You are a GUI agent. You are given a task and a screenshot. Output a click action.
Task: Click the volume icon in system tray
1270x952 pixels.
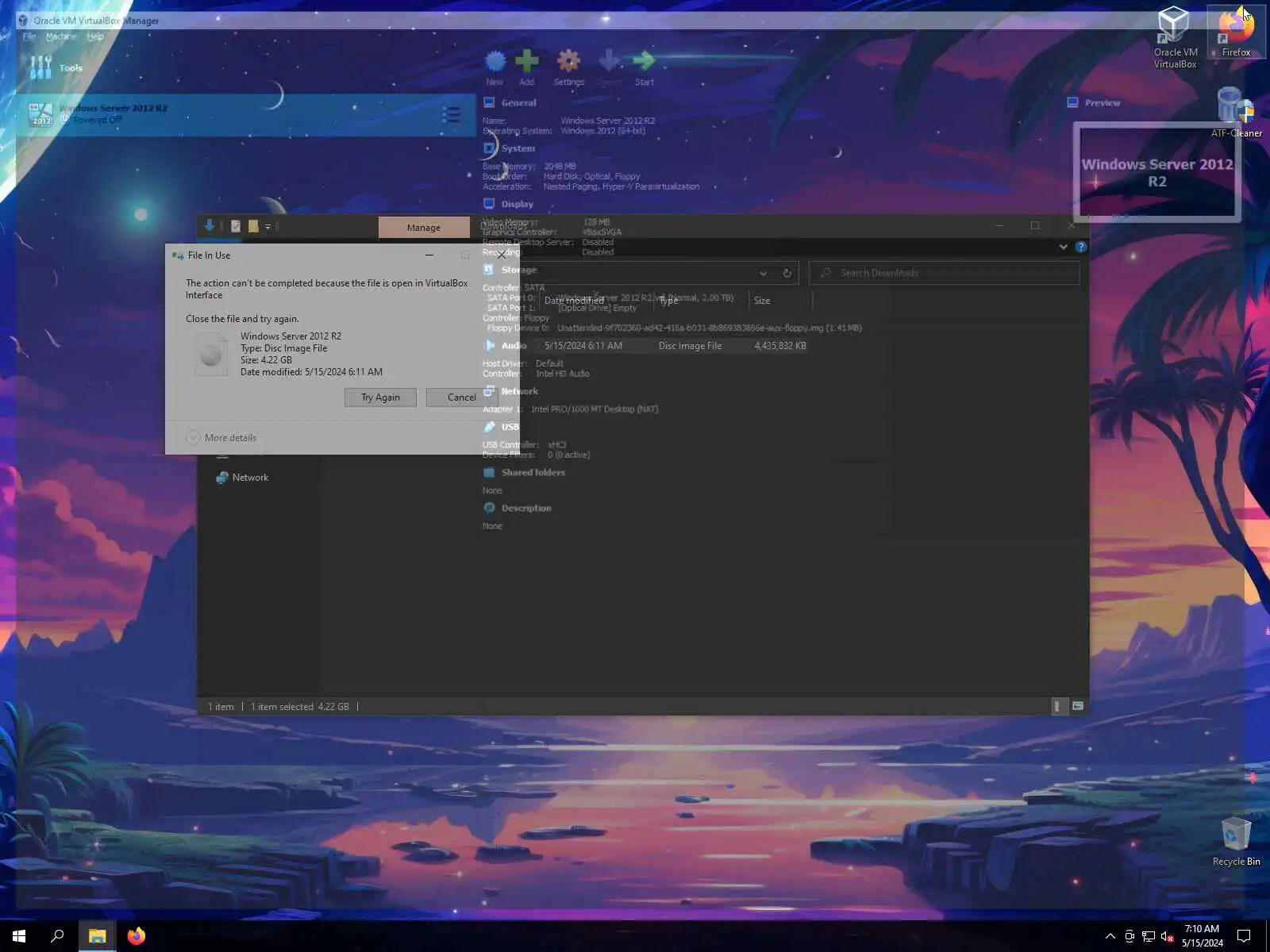[1167, 936]
